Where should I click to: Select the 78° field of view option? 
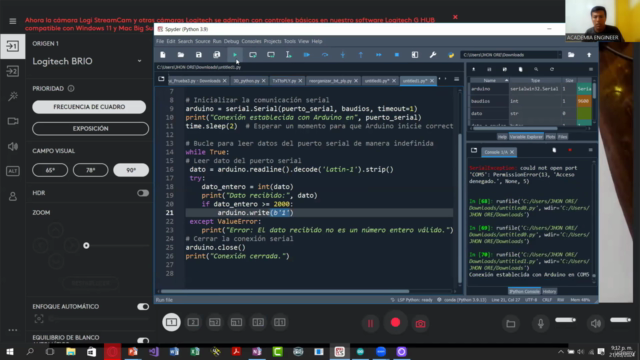pyautogui.click(x=91, y=170)
